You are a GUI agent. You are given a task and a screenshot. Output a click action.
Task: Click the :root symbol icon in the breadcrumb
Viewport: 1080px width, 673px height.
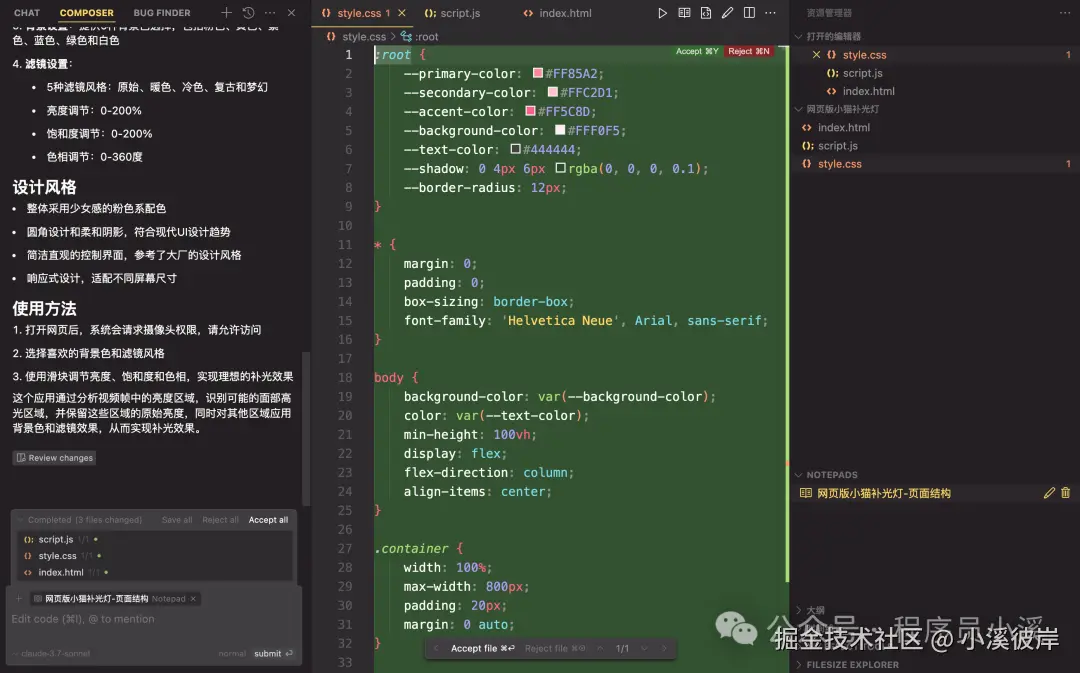[406, 37]
